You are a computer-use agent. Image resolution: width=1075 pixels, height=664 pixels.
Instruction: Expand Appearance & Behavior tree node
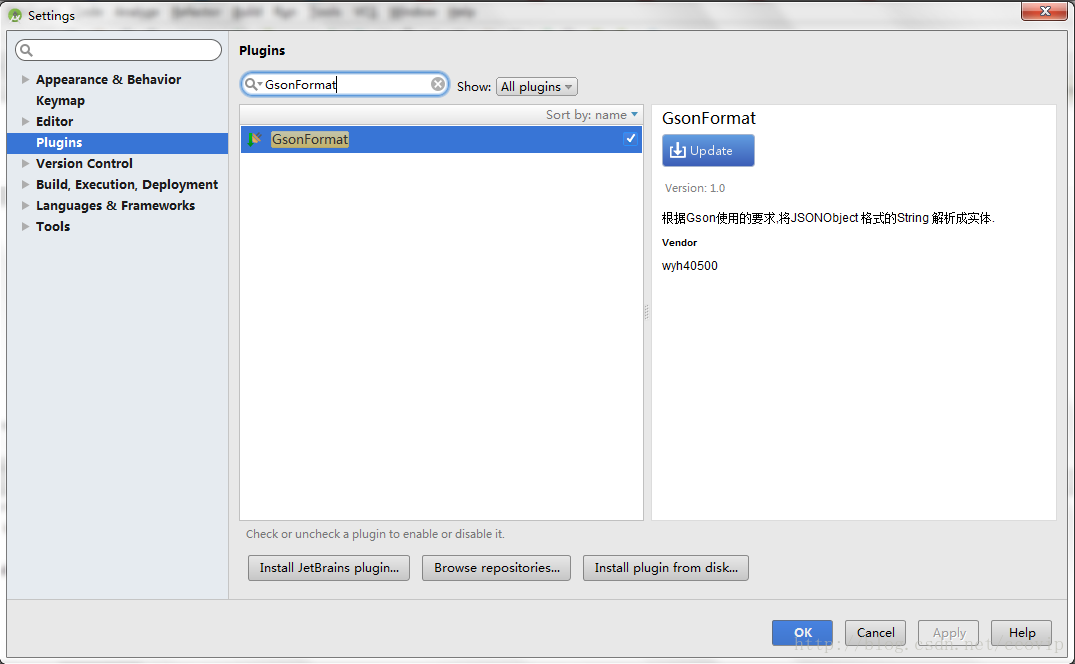tap(25, 79)
